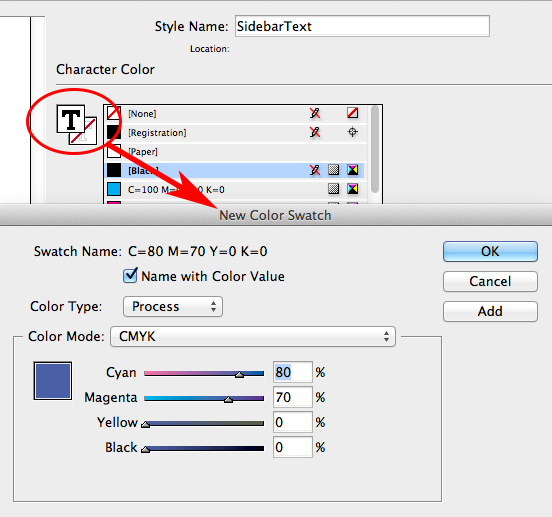The image size is (552, 517).
Task: Click the non-editable pencil icon on [None] row
Action: (315, 113)
